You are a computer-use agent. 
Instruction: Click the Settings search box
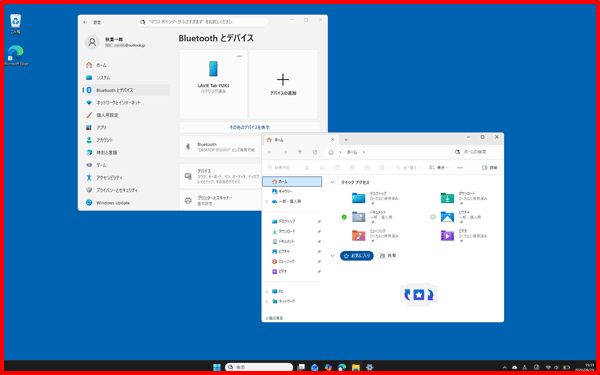203,22
